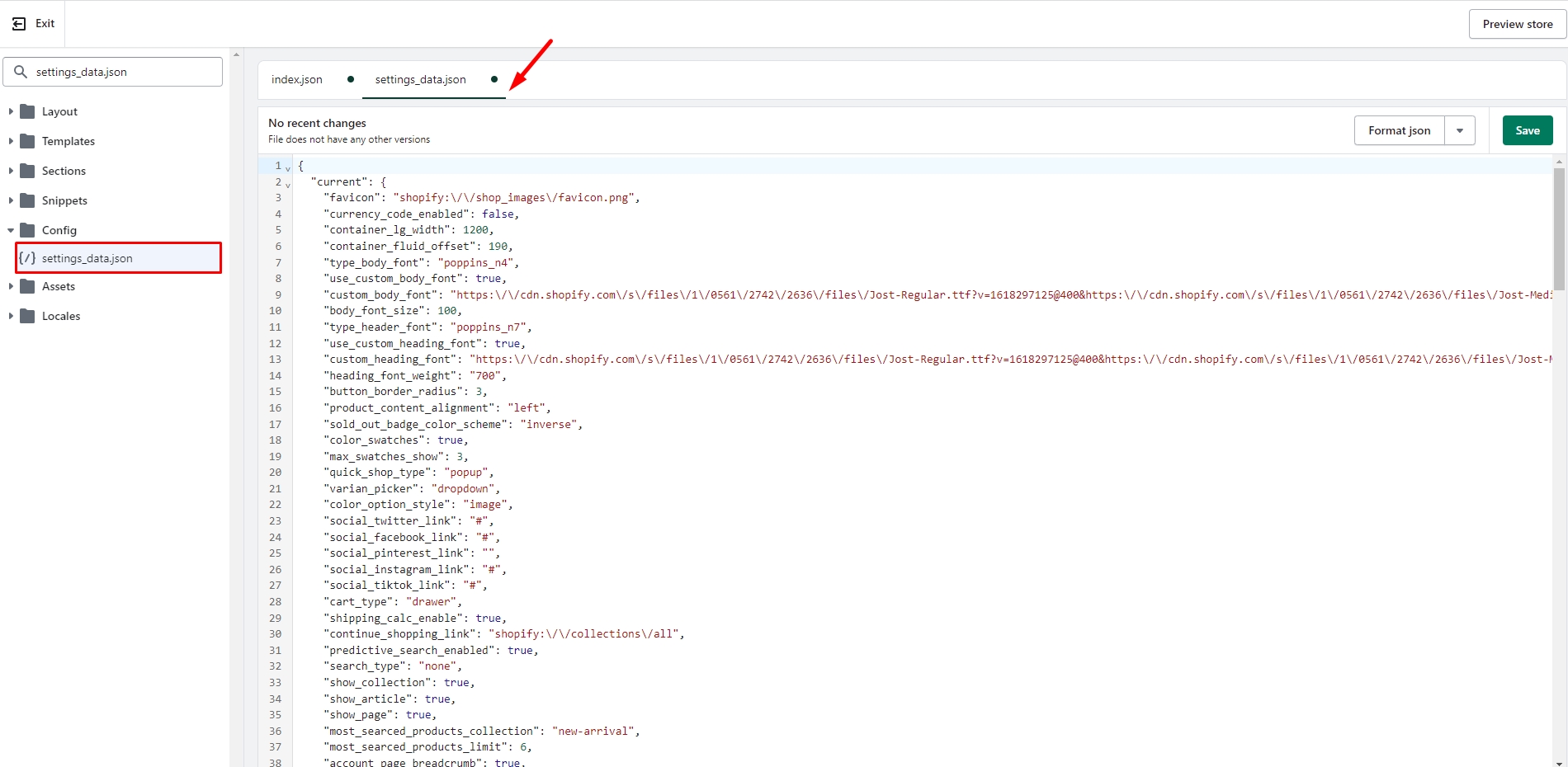Click the editor vertical scrollbar thumb

pyautogui.click(x=1558, y=229)
